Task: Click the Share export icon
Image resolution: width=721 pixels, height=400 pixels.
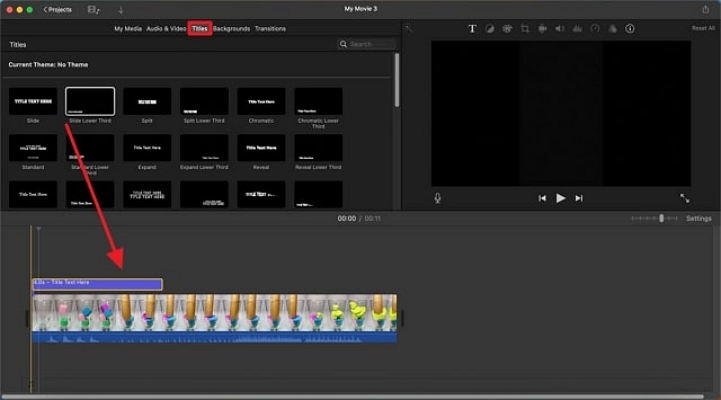Action: click(x=705, y=9)
